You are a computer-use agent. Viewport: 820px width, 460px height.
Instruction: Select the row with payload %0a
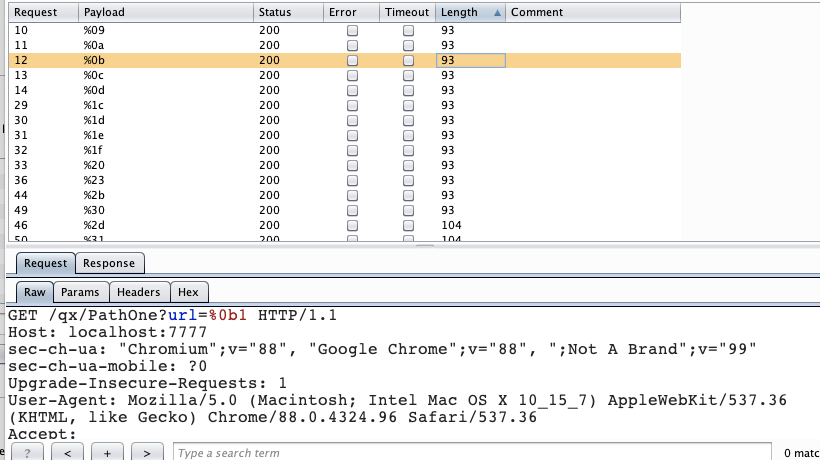click(x=345, y=45)
